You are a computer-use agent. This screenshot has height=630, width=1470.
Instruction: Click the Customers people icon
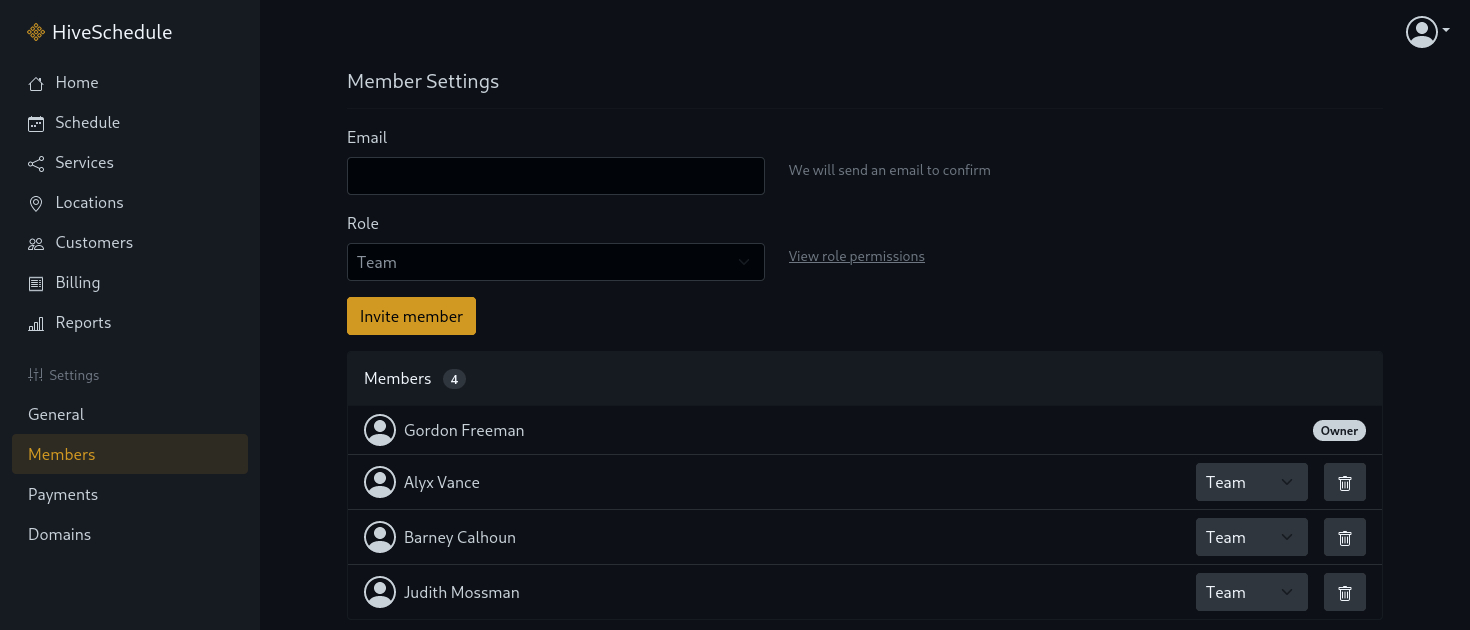36,243
